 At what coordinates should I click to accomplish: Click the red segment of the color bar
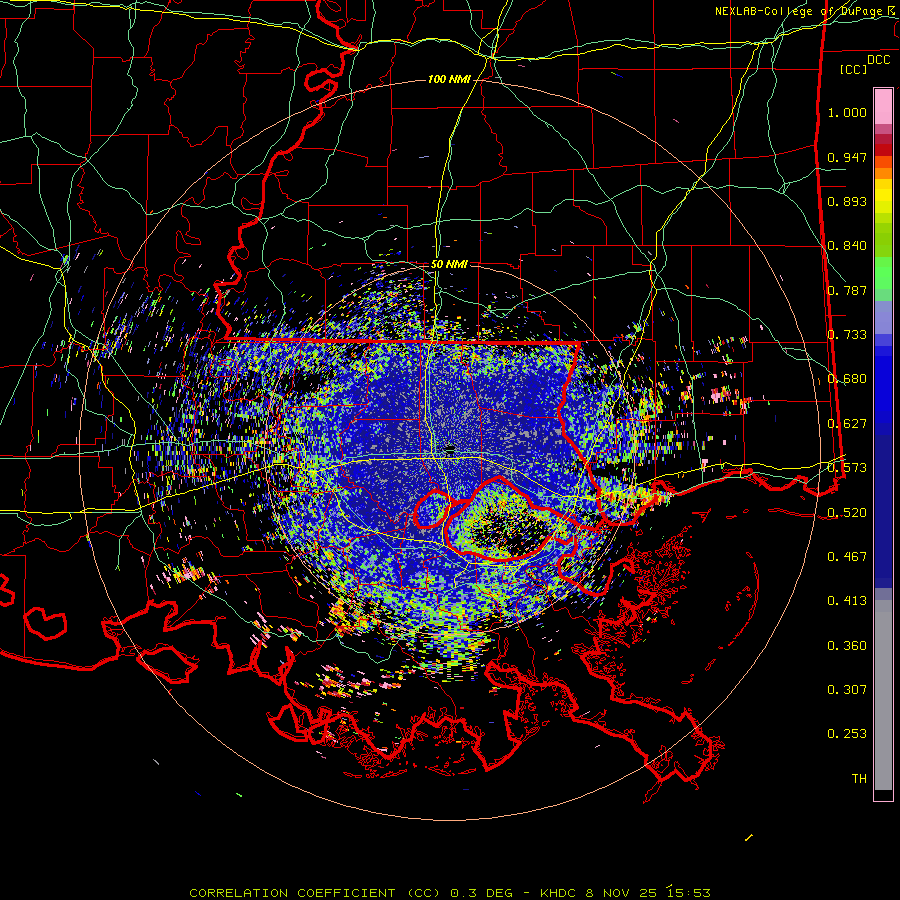click(883, 150)
